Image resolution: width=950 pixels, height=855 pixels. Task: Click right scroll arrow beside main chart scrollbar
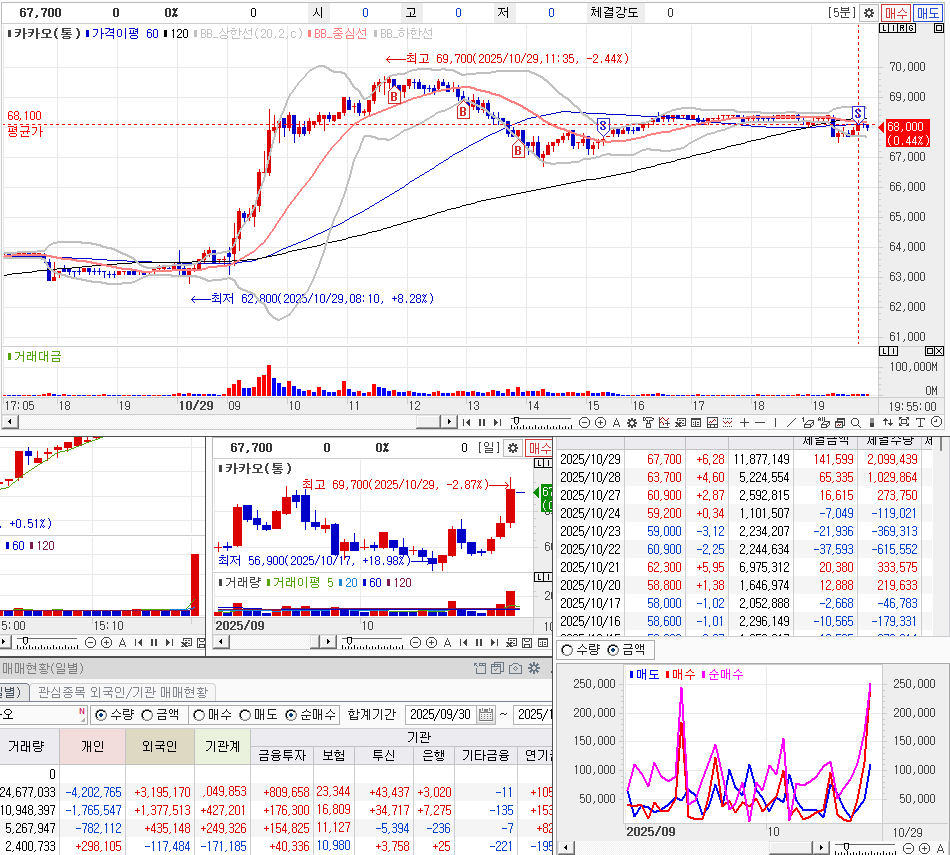448,421
